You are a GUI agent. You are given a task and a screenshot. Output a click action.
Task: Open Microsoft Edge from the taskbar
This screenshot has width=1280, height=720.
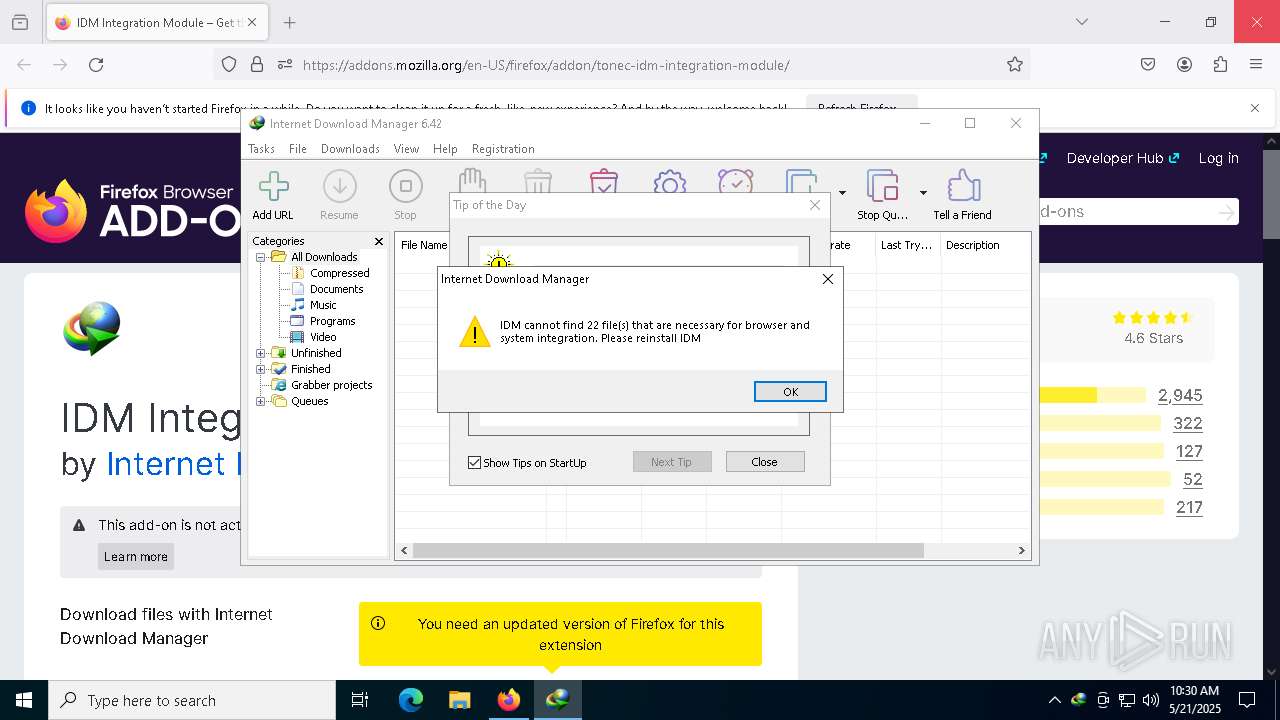pyautogui.click(x=411, y=700)
